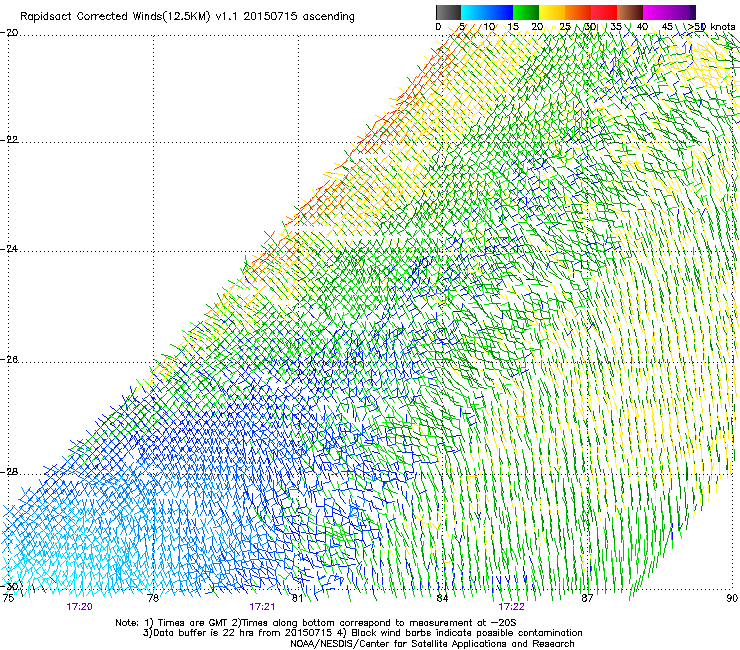Screen dimensions: 740x650
Task: Click the date '20150715 ascending' in the title
Action: click(299, 16)
